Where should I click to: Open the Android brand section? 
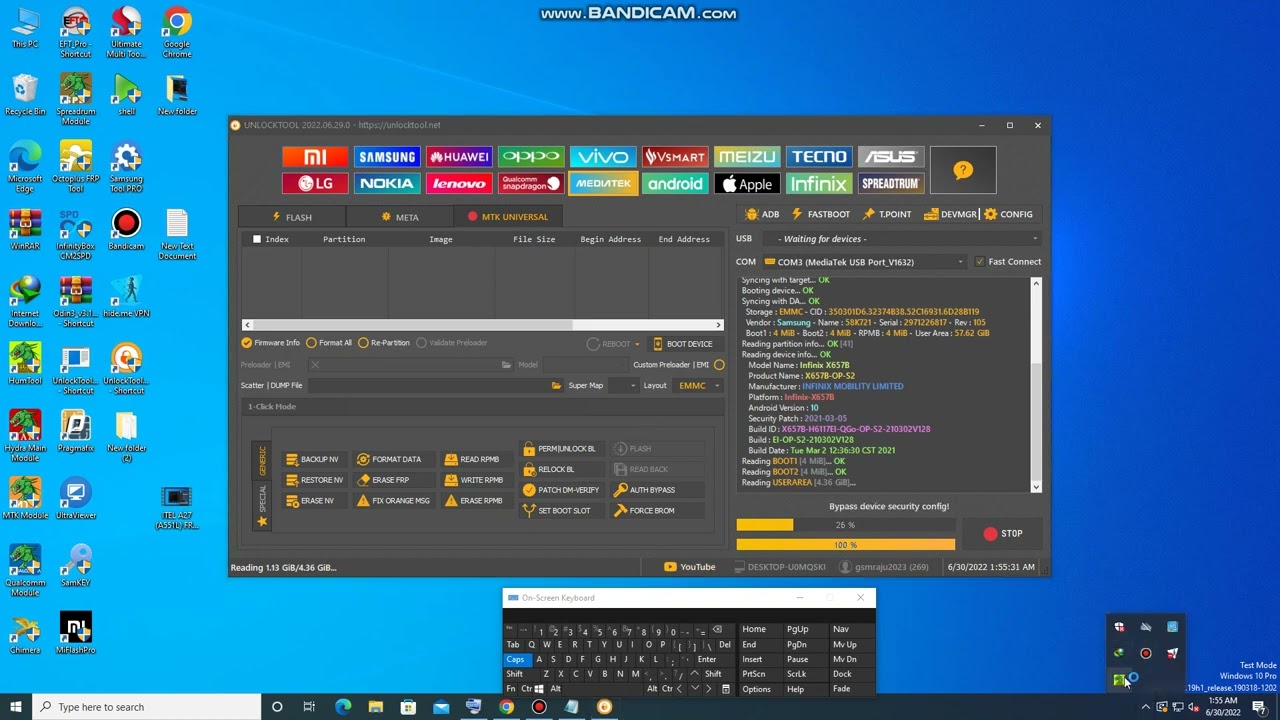pos(675,184)
